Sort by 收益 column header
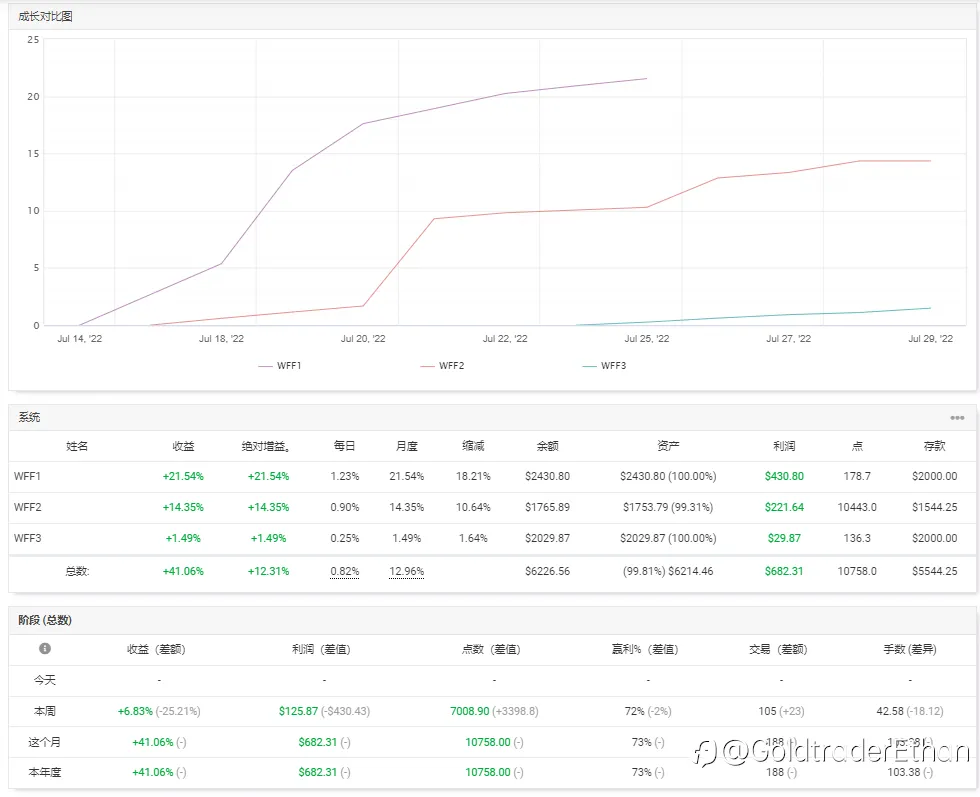This screenshot has width=980, height=797. 183,446
